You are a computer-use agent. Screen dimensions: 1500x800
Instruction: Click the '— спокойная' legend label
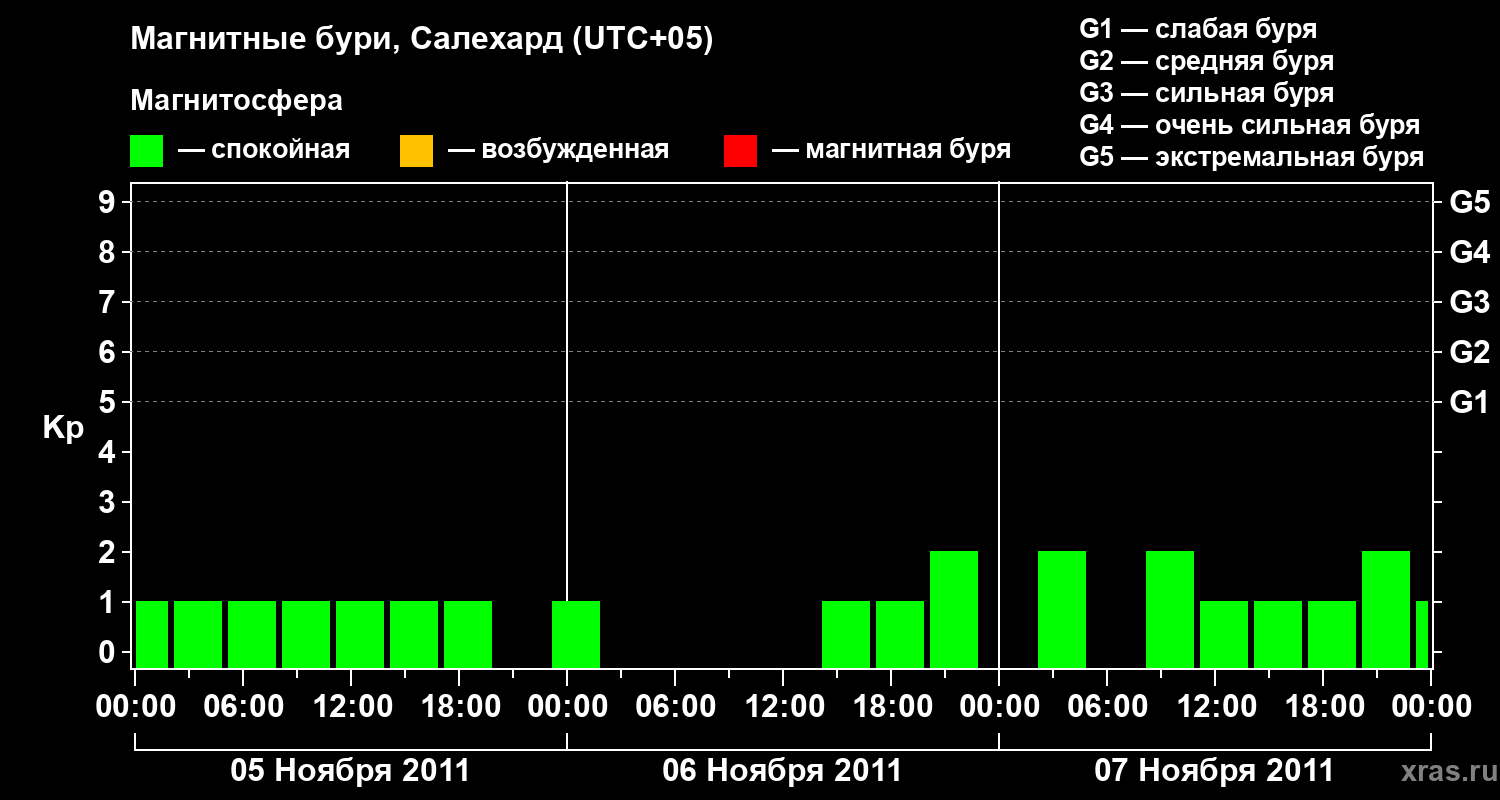click(x=264, y=150)
